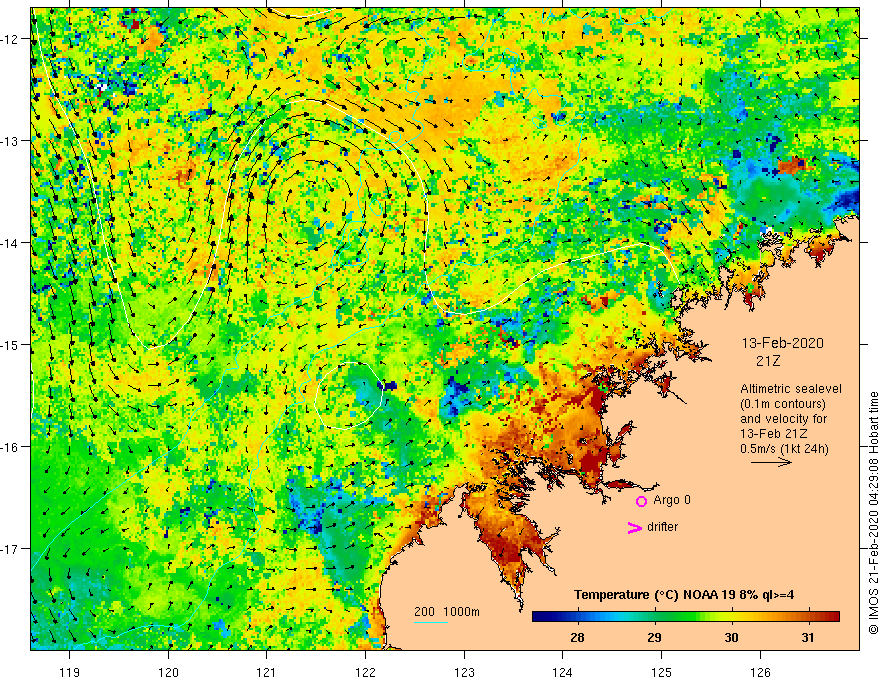The width and height of the screenshot is (880, 680).
Task: Click latitude axis label -16
Action: coord(10,447)
